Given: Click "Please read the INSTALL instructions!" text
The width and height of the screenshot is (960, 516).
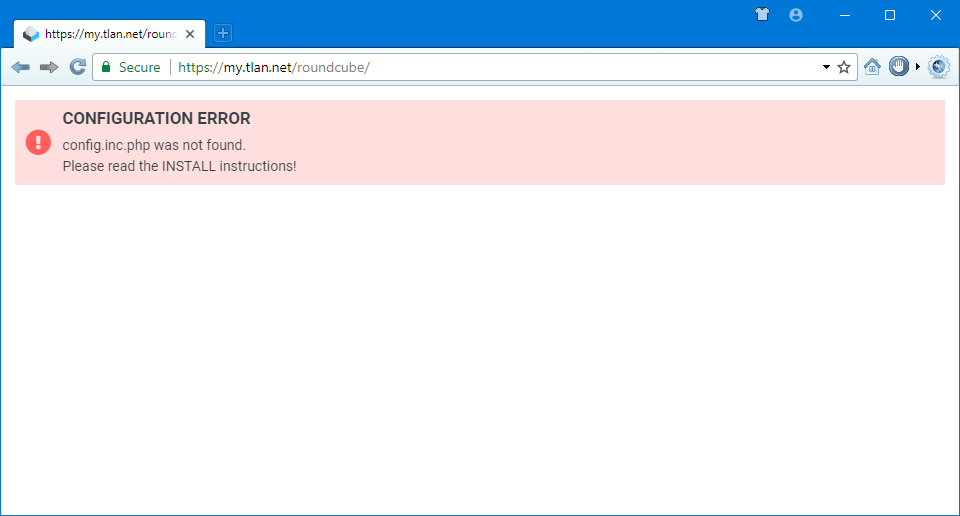Looking at the screenshot, I should point(179,166).
